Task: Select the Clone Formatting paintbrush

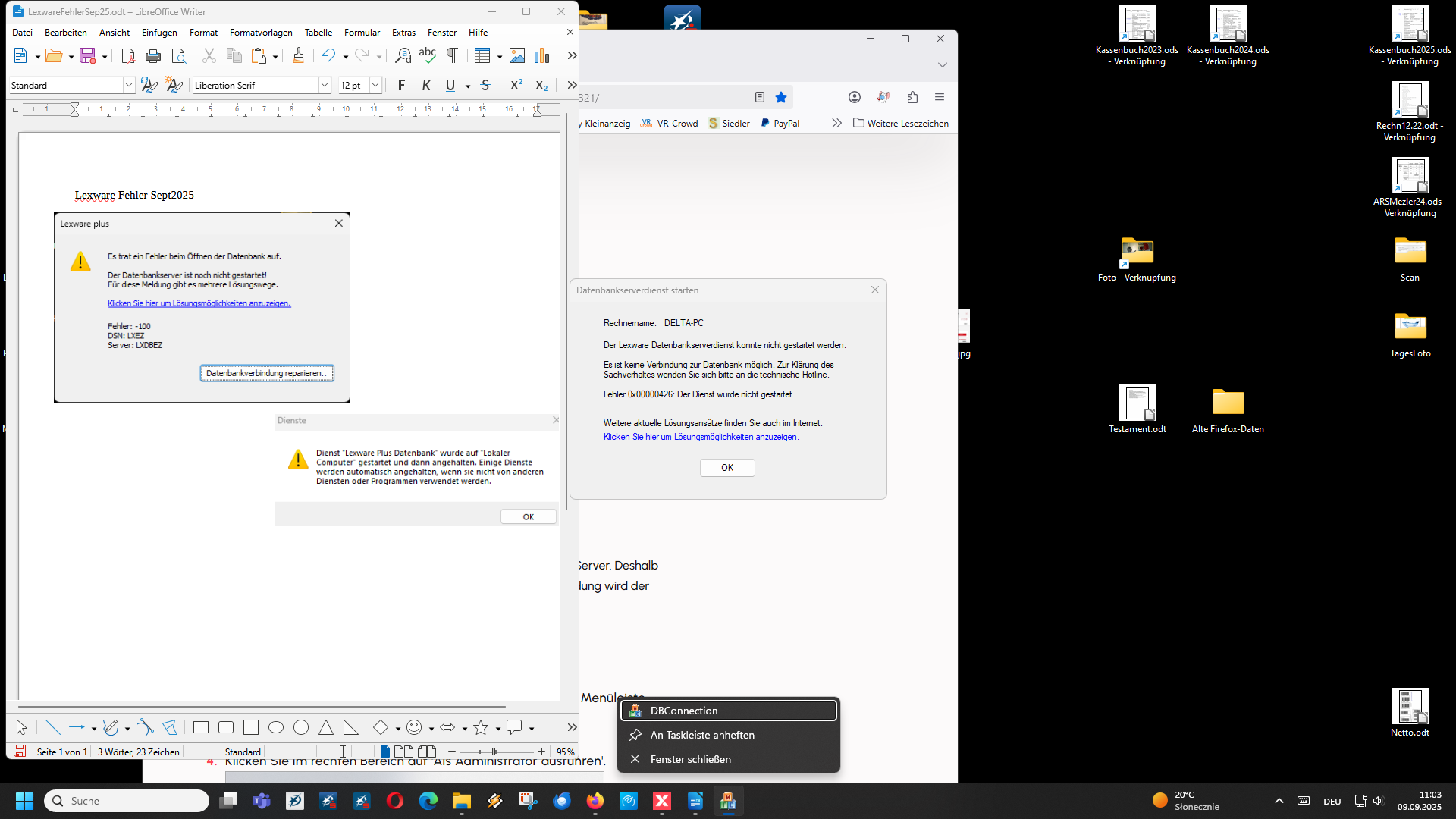Action: [x=298, y=55]
